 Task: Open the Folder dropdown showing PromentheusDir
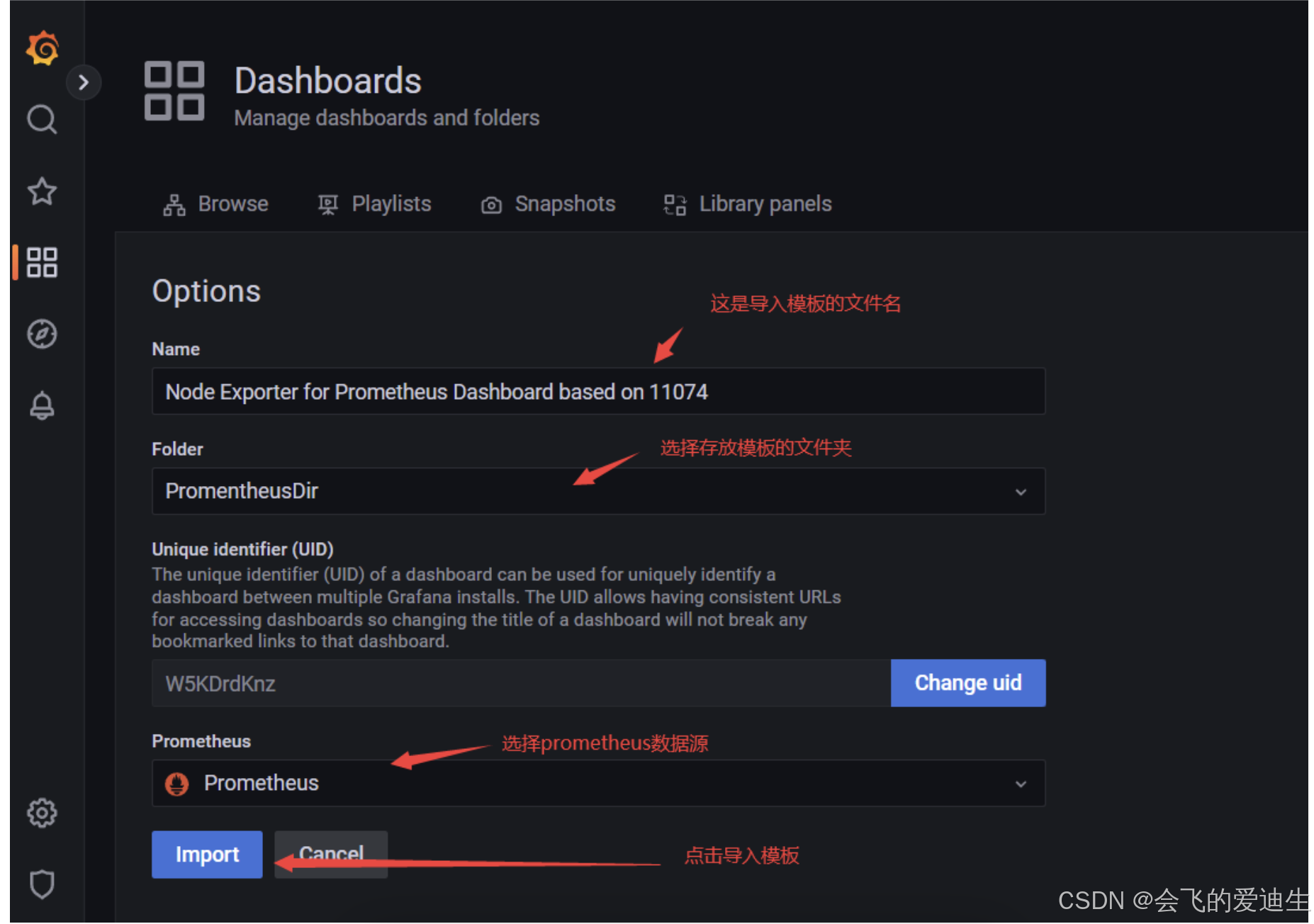pos(598,491)
